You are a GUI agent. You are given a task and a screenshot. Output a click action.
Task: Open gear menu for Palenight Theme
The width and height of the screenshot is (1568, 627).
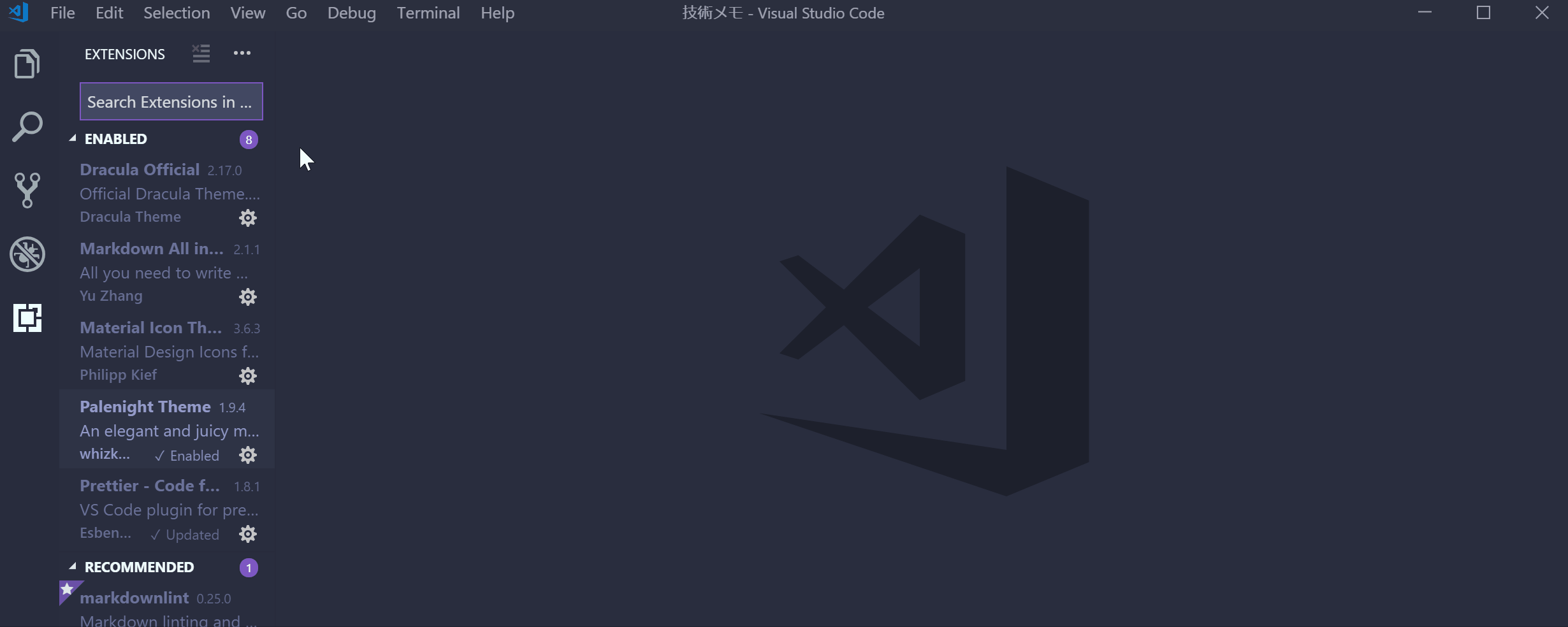(x=247, y=455)
